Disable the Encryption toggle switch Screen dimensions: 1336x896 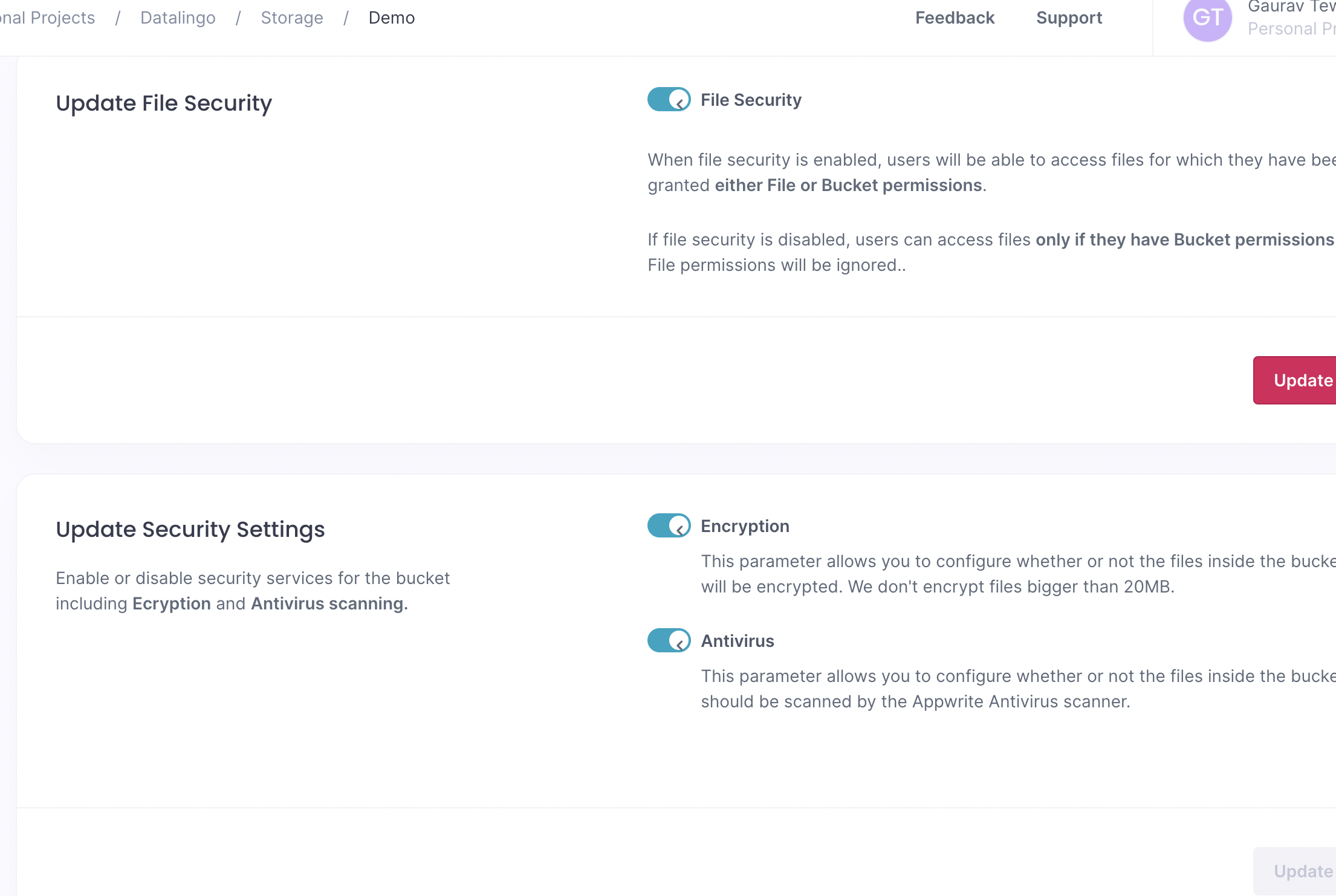[669, 526]
